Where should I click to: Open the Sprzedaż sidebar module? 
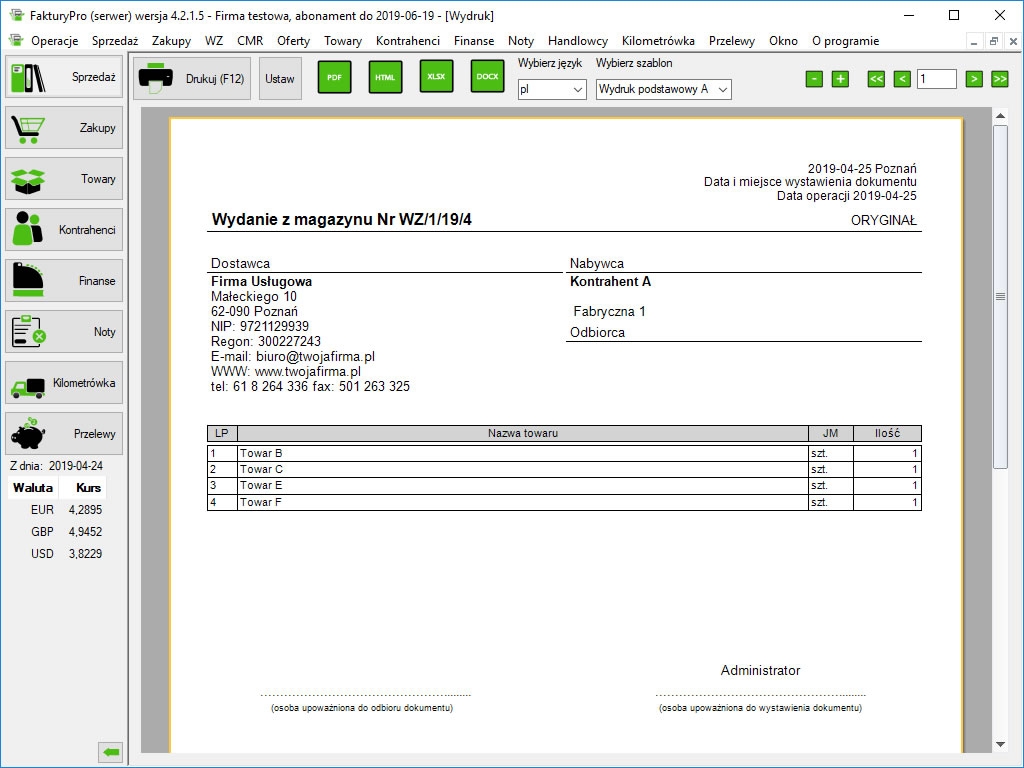(x=64, y=77)
